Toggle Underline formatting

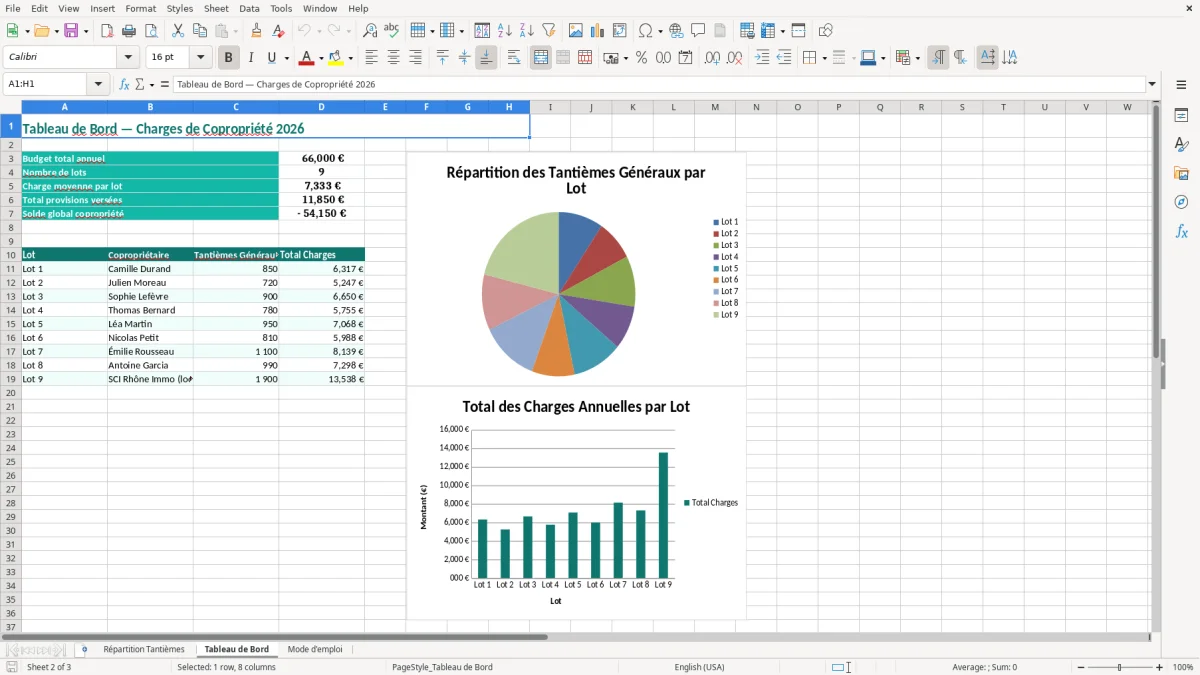272,58
